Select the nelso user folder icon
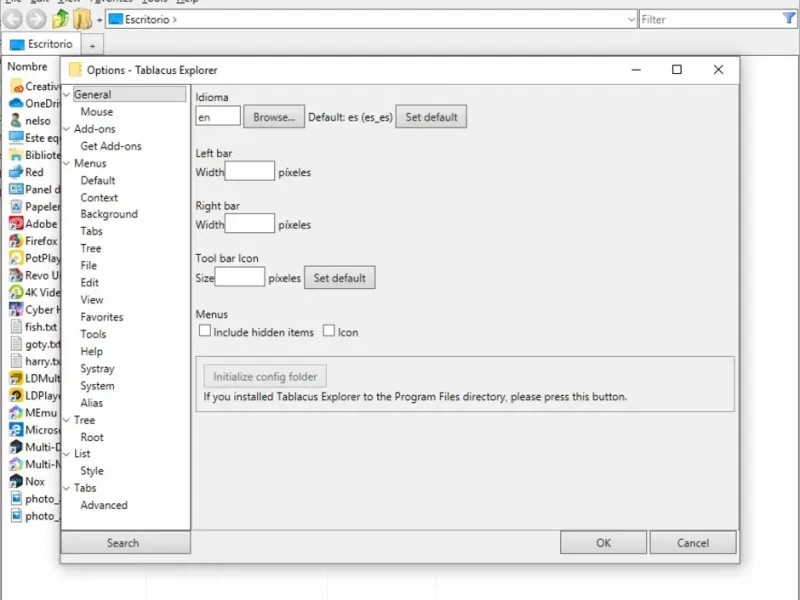 pyautogui.click(x=16, y=120)
